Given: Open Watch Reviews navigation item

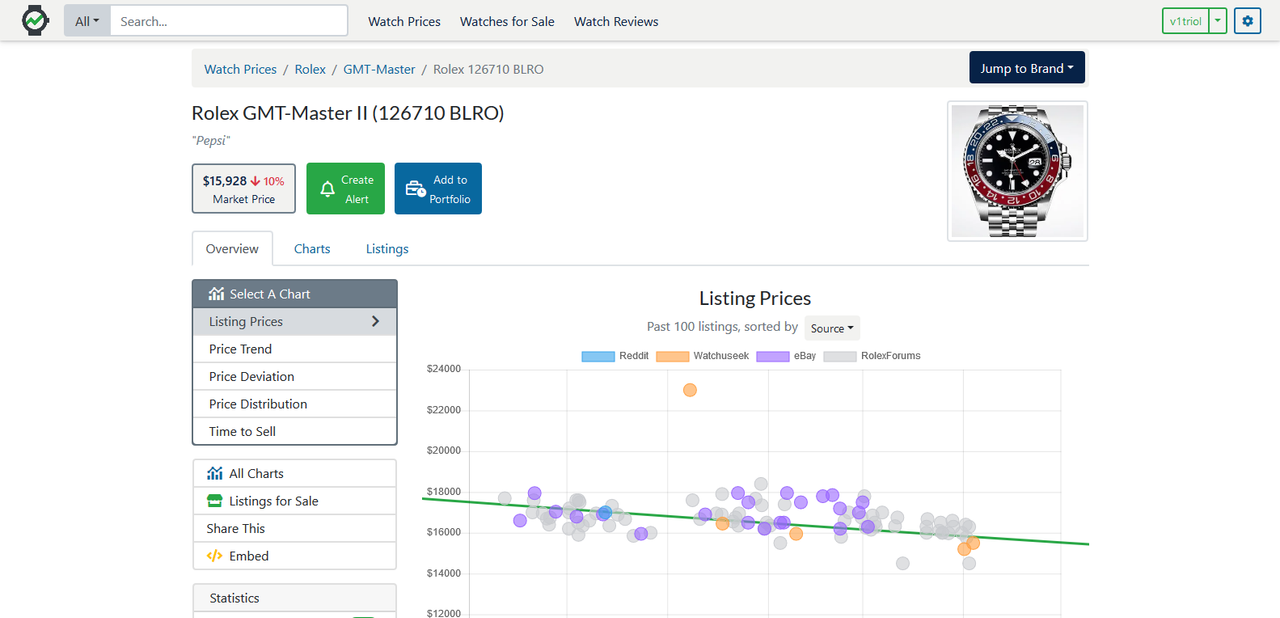Looking at the screenshot, I should (616, 21).
